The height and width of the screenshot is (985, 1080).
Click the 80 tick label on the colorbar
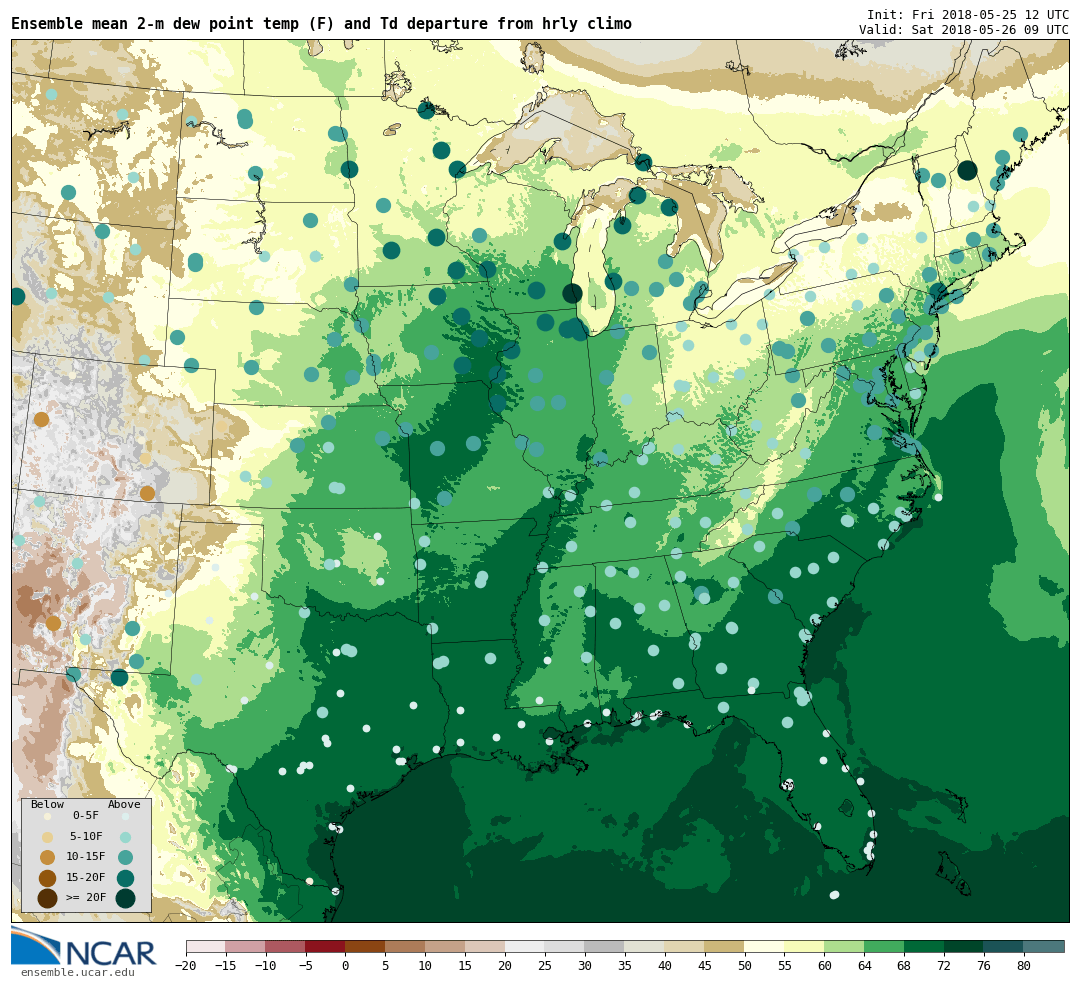pos(1024,966)
